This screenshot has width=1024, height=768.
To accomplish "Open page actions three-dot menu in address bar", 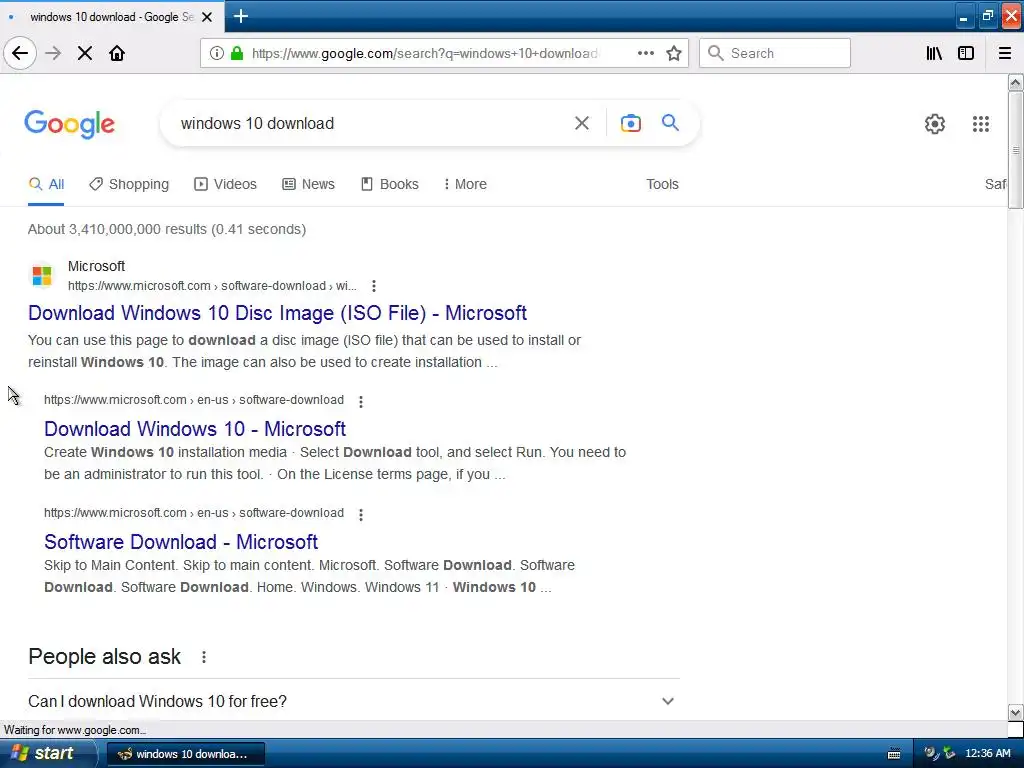I will 645,53.
